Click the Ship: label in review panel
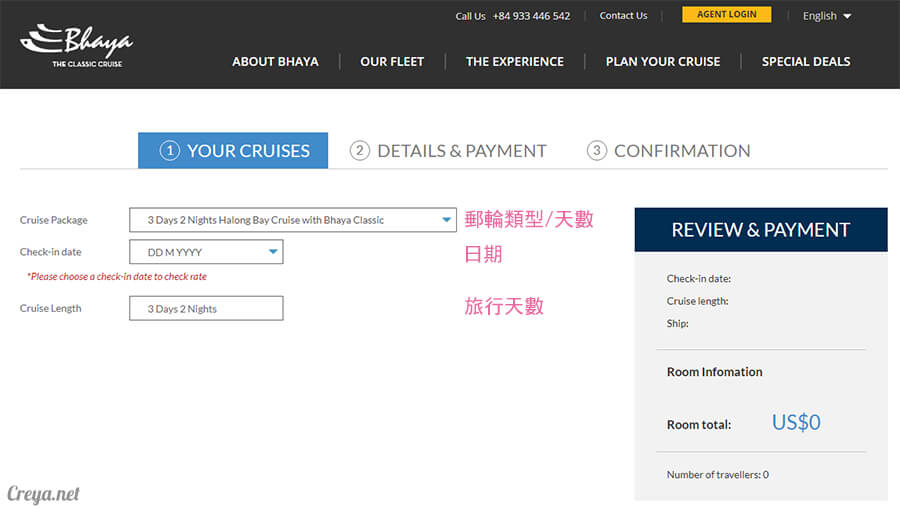Viewport: 900px width, 510px height. pyautogui.click(x=677, y=323)
